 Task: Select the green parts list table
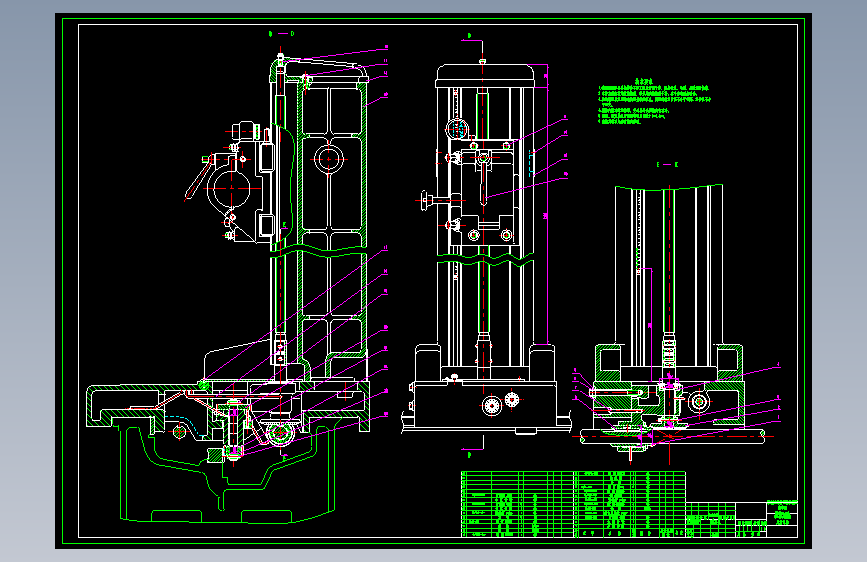[573, 504]
